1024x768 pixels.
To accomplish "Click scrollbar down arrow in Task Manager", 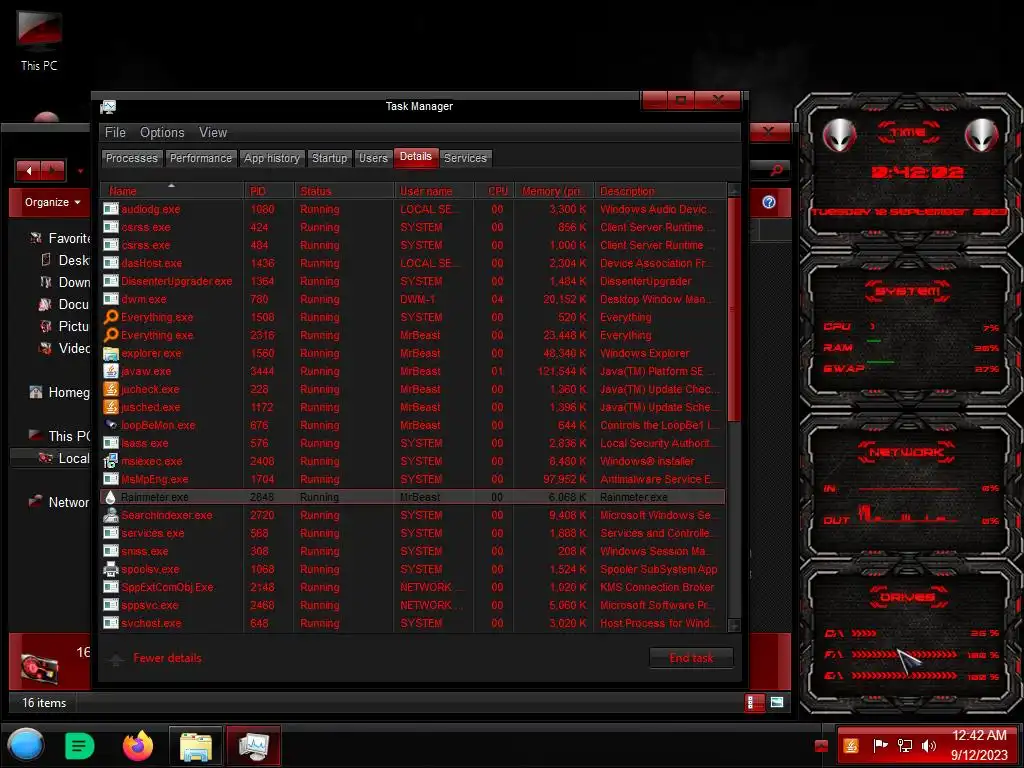I will click(x=734, y=626).
